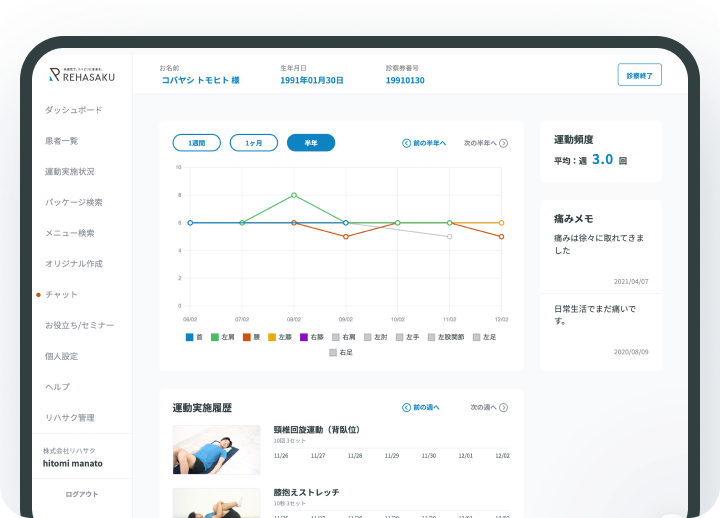The image size is (720, 518).
Task: Click the gray data point at 11/02
Action: click(450, 237)
